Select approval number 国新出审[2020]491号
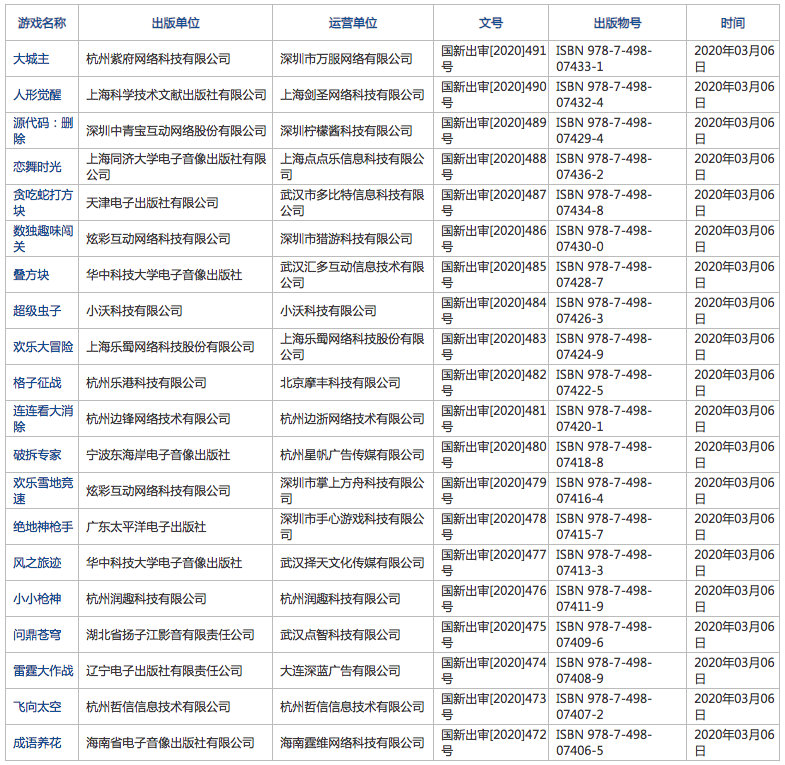785x765 pixels. click(x=494, y=59)
